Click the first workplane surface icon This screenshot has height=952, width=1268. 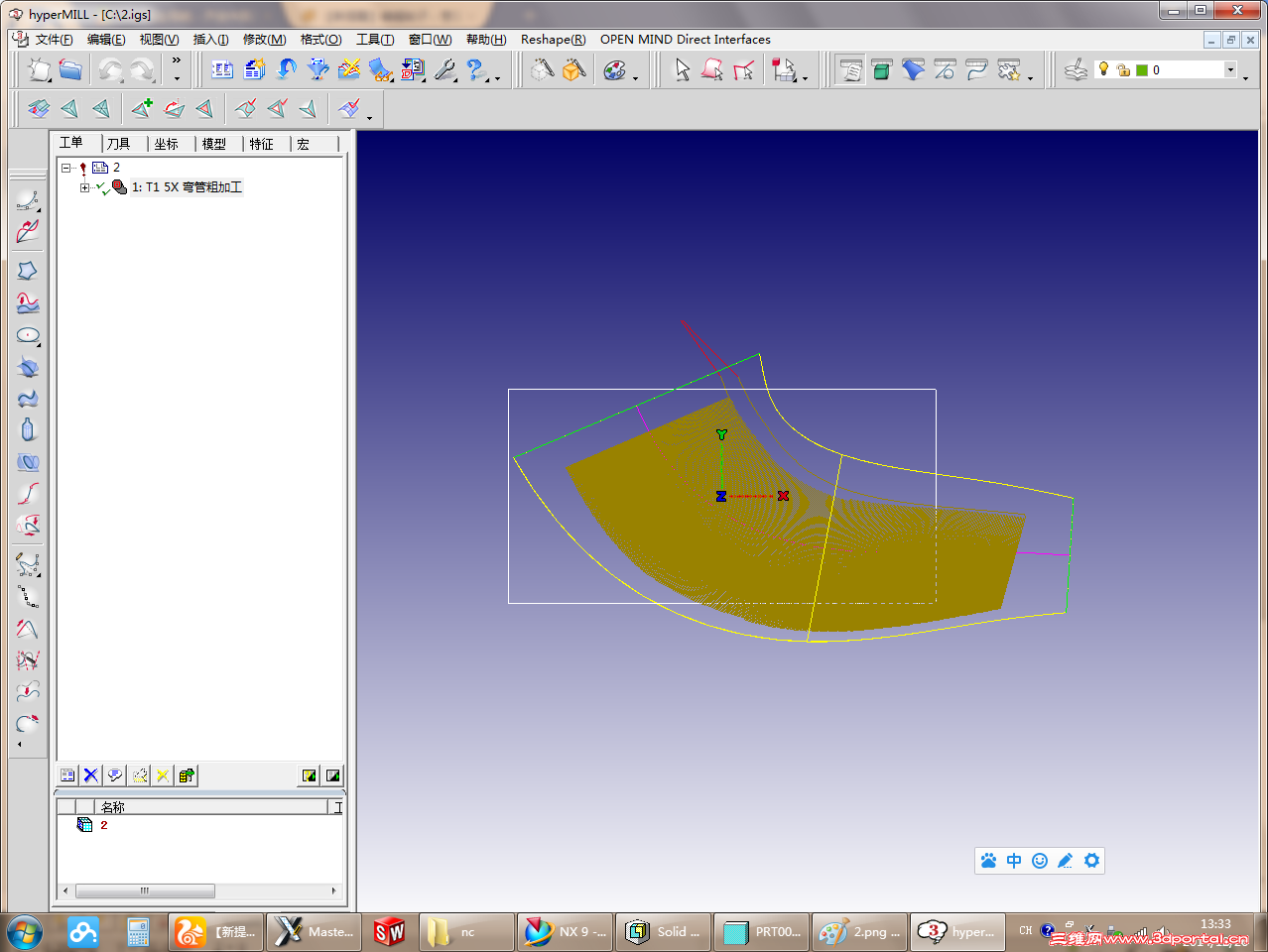(39, 108)
